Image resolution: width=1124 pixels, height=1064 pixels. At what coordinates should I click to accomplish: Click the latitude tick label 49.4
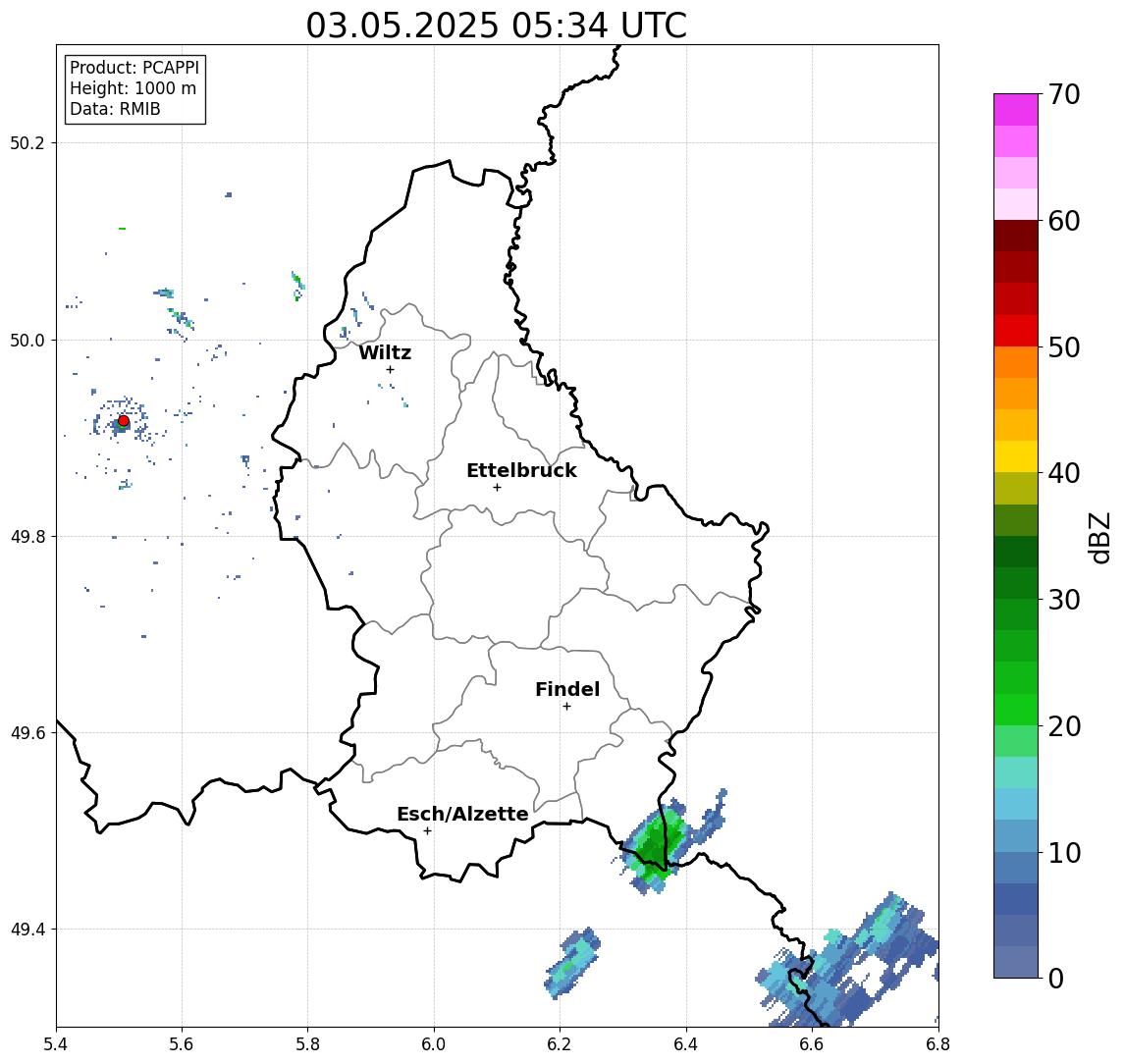click(x=27, y=930)
